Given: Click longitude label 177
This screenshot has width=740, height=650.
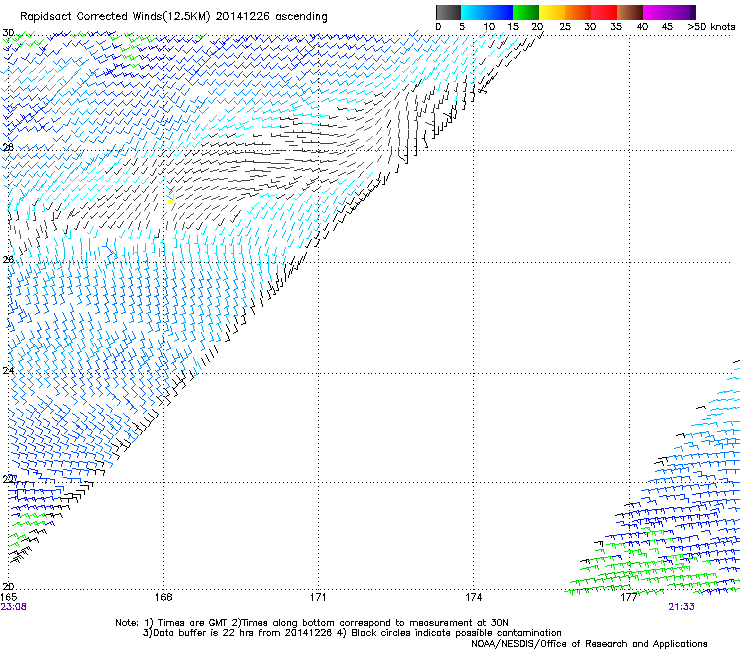Looking at the screenshot, I should click(x=629, y=597).
